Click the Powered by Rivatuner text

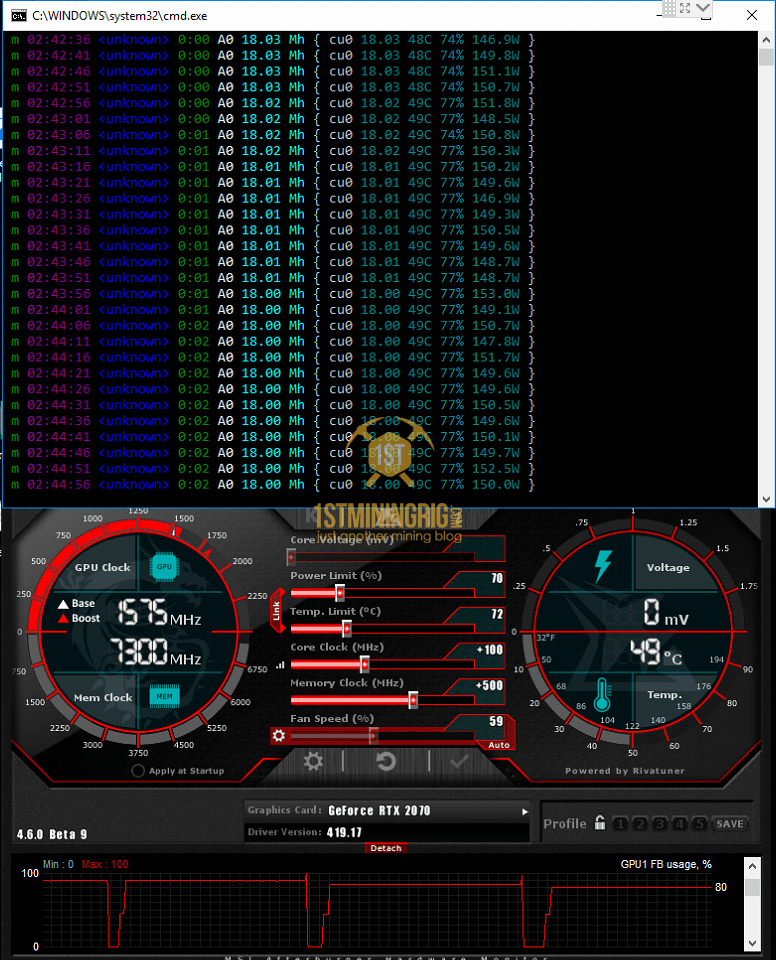click(625, 771)
